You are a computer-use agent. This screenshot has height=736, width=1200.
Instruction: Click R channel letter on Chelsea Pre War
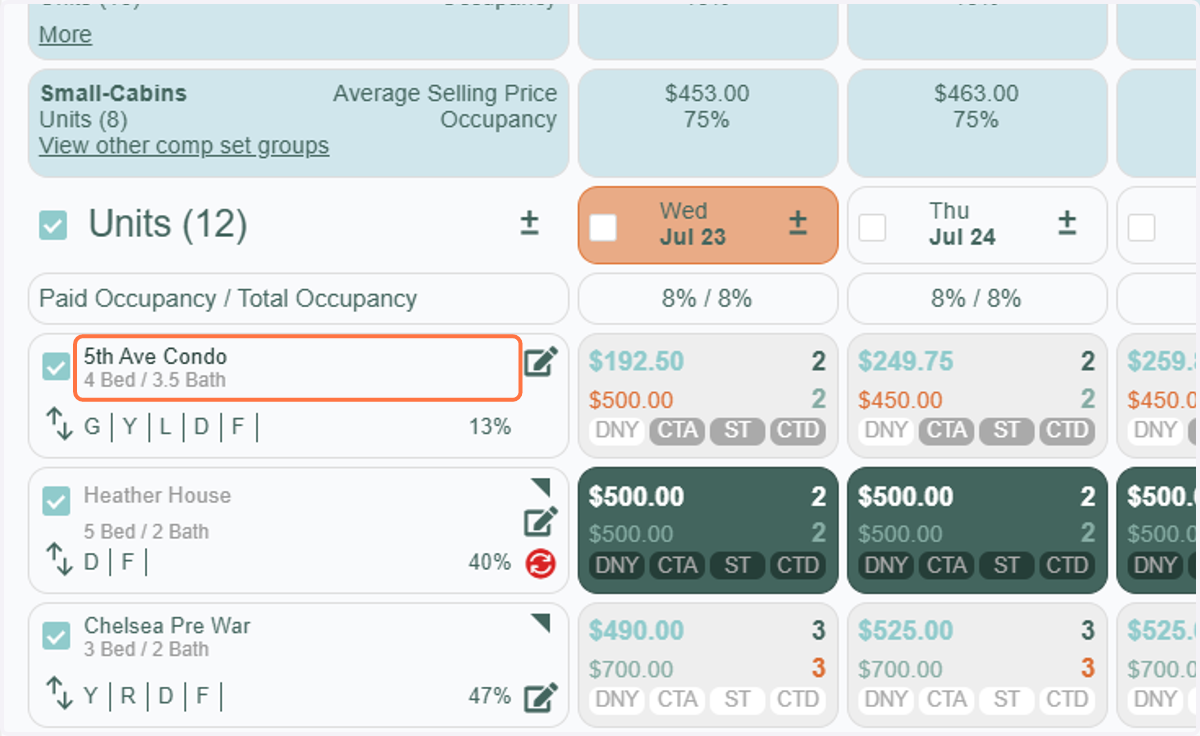[x=129, y=695]
